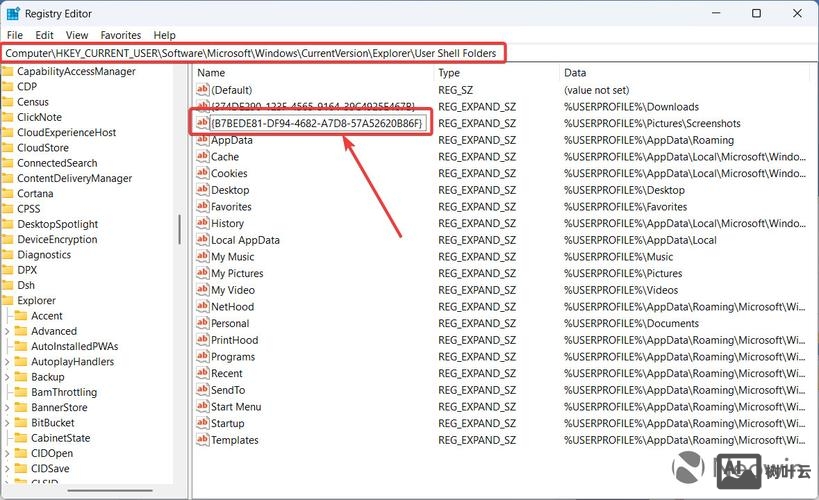Select the Personal registry value
Viewport: 819px width, 500px height.
point(230,324)
